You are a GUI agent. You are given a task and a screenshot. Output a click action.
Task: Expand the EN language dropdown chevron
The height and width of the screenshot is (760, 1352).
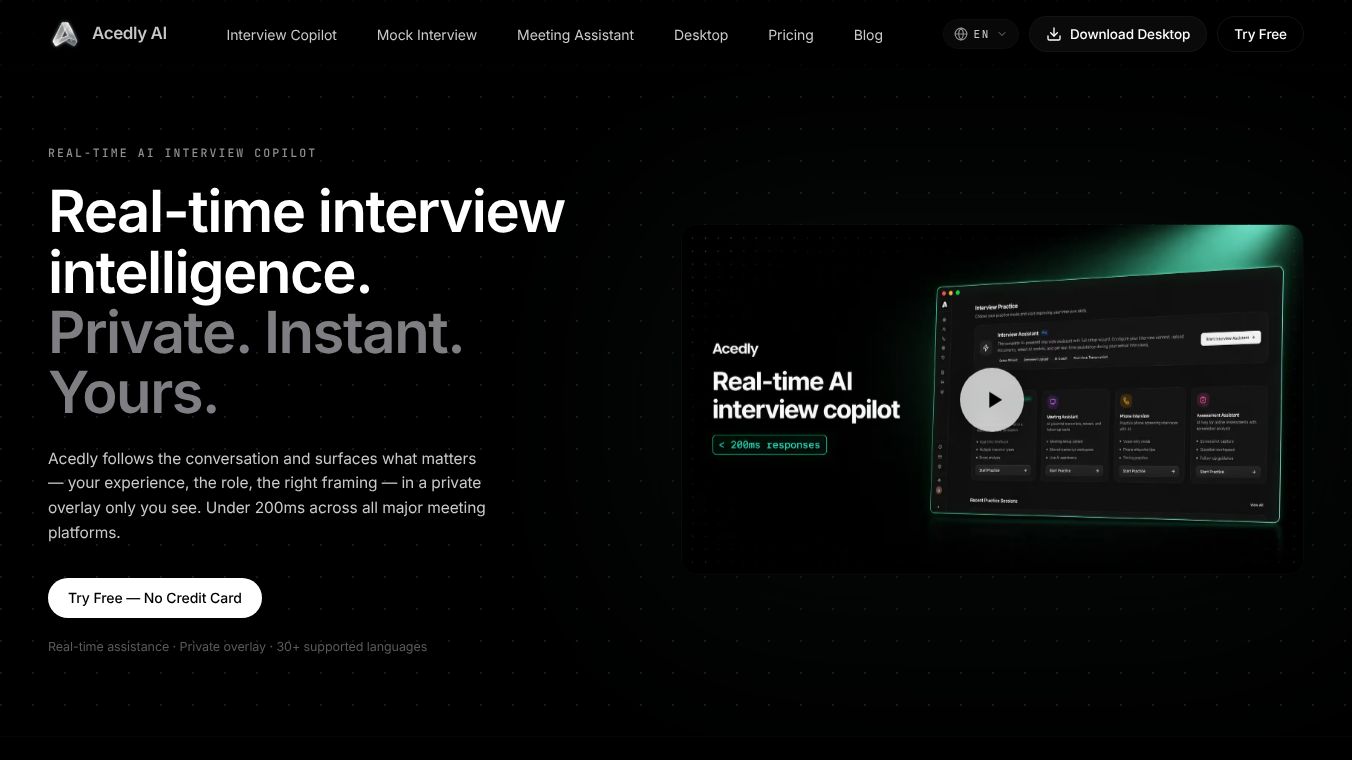pos(1002,34)
